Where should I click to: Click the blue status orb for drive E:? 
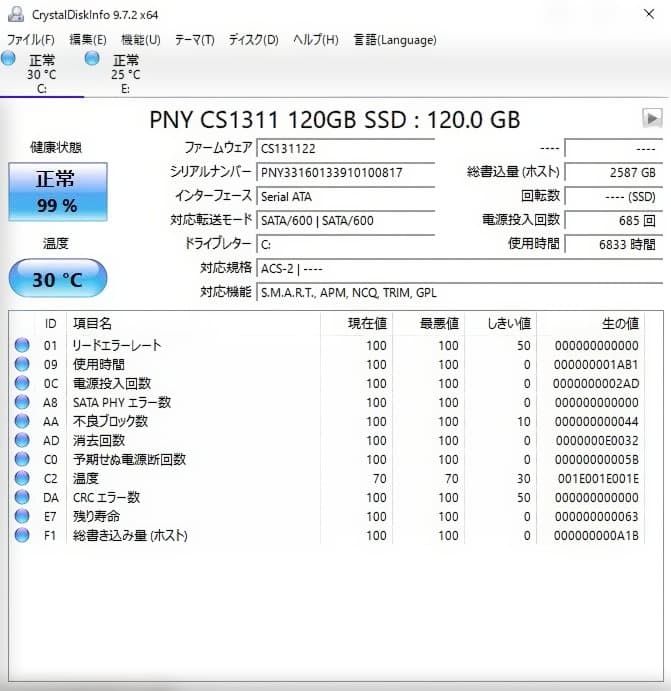click(x=92, y=58)
